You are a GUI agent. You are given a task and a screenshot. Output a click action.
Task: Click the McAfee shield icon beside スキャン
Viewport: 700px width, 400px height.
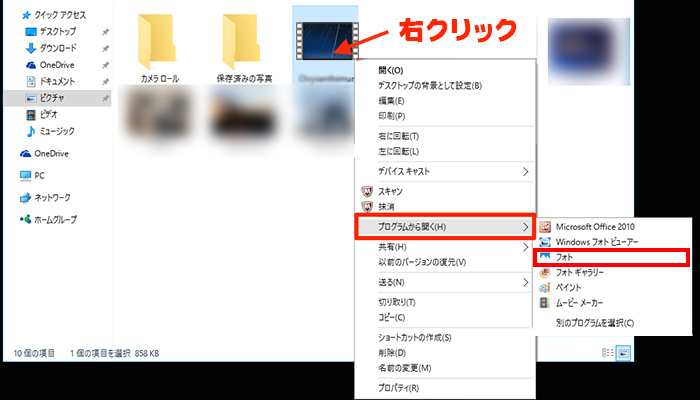(367, 192)
